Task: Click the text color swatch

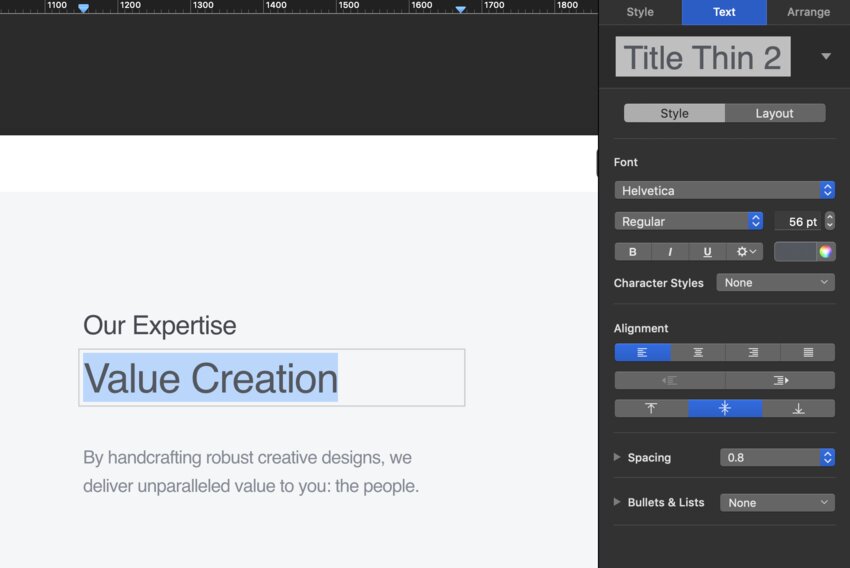Action: point(795,252)
